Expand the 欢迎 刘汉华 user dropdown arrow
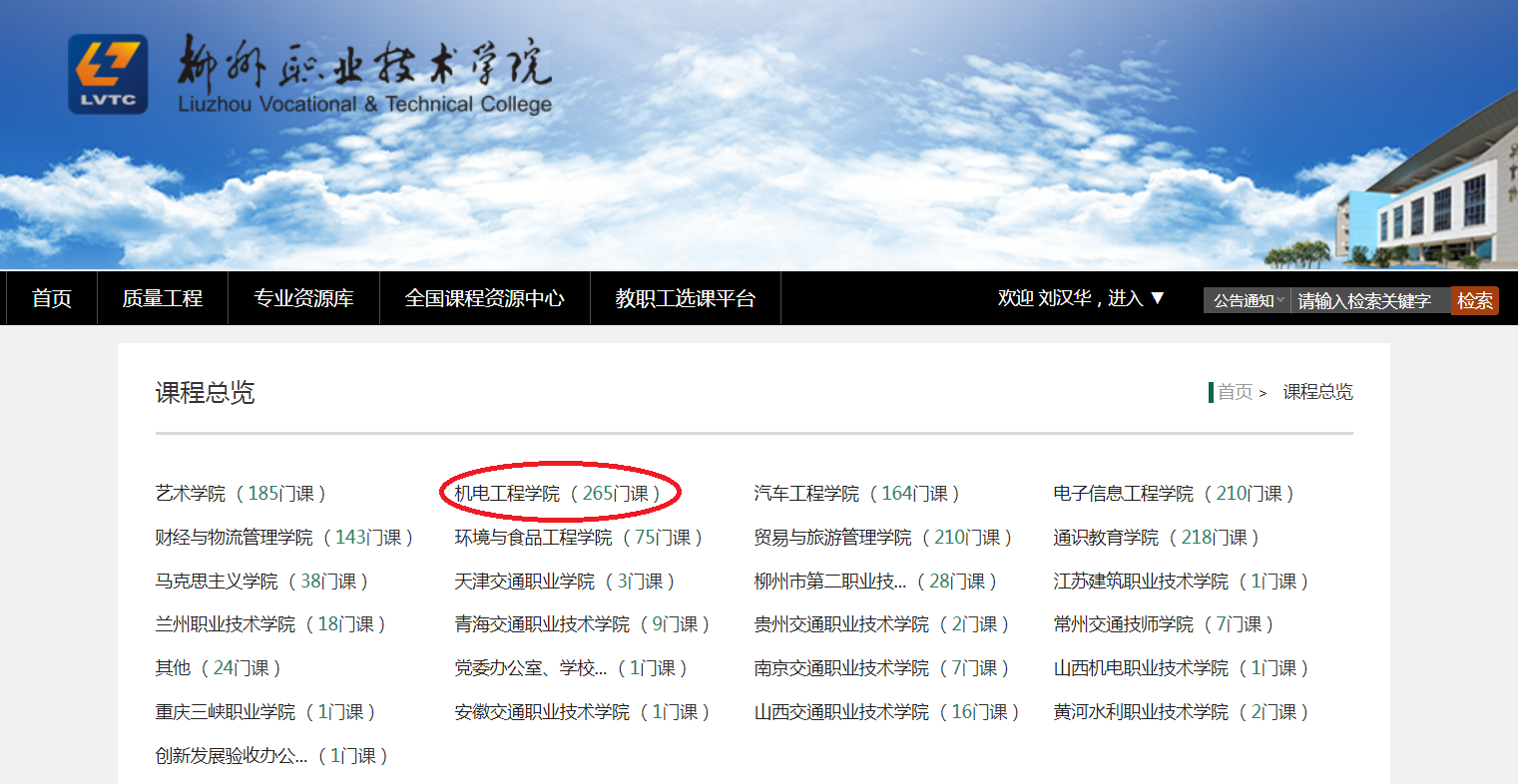 pos(1158,298)
